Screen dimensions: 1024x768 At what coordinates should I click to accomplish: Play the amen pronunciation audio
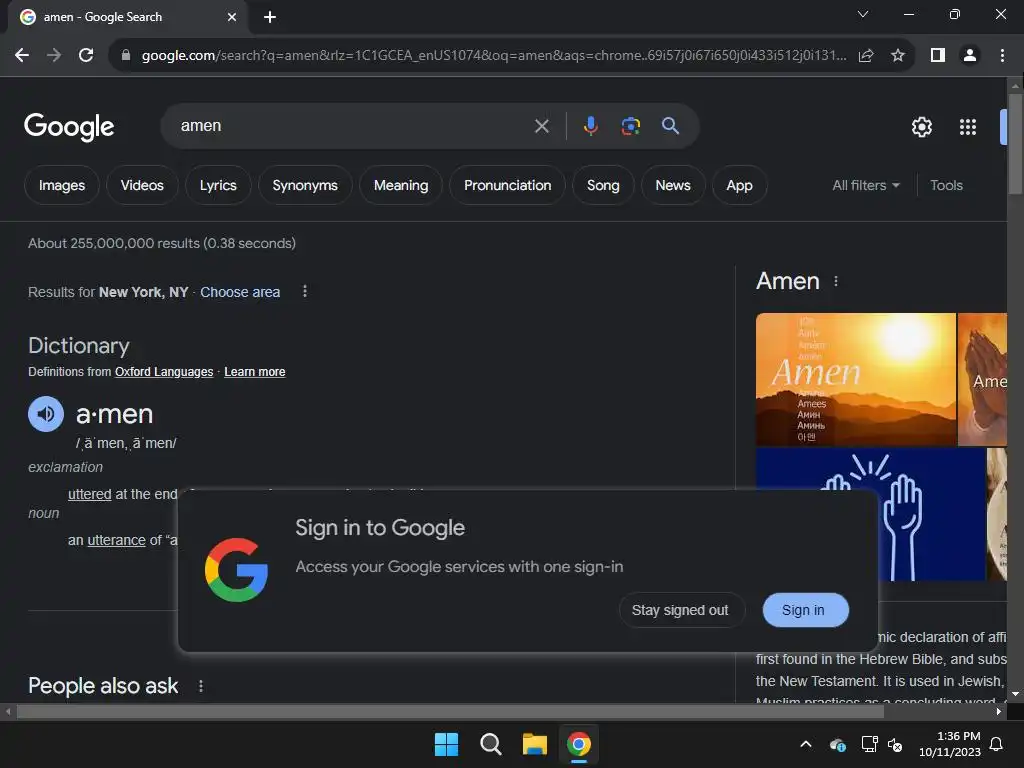(46, 414)
